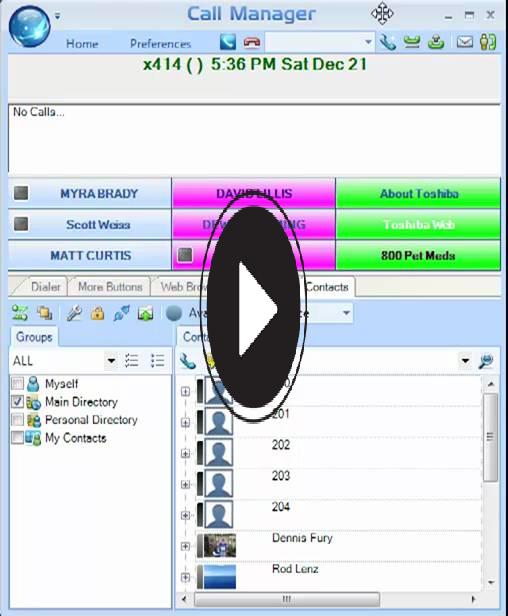Click the red hang up phone icon
The height and width of the screenshot is (616, 508).
point(252,42)
